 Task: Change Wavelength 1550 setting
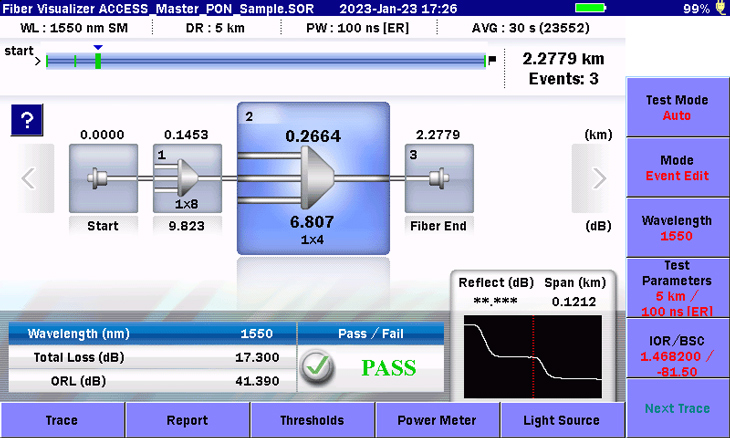pyautogui.click(x=677, y=228)
